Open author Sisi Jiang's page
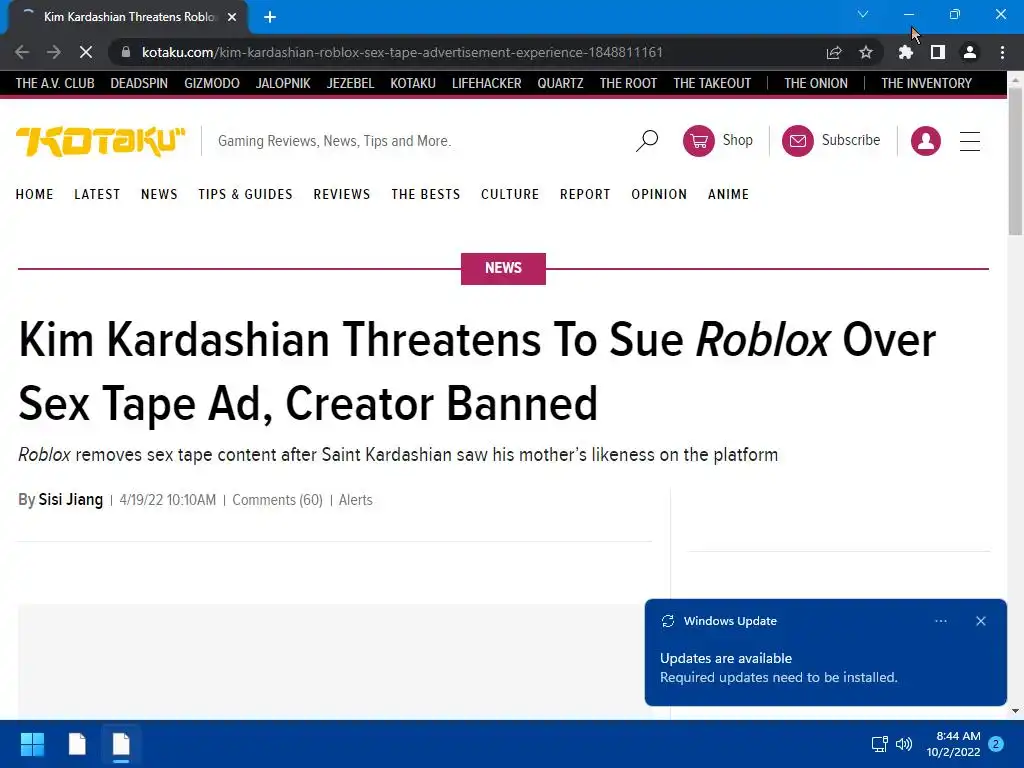Image resolution: width=1024 pixels, height=768 pixels. [71, 500]
